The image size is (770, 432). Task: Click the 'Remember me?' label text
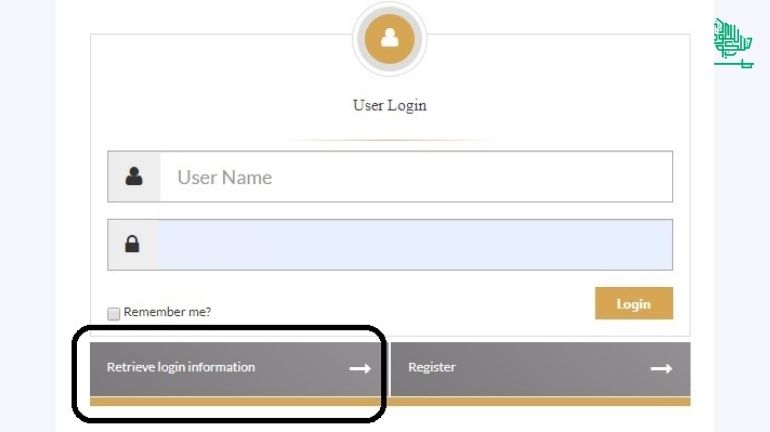167,312
